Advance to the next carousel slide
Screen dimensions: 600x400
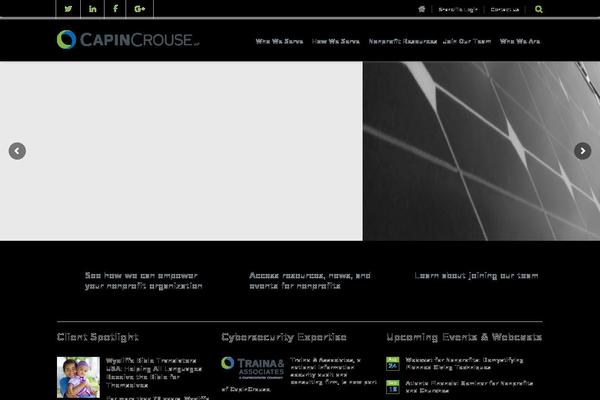582,151
